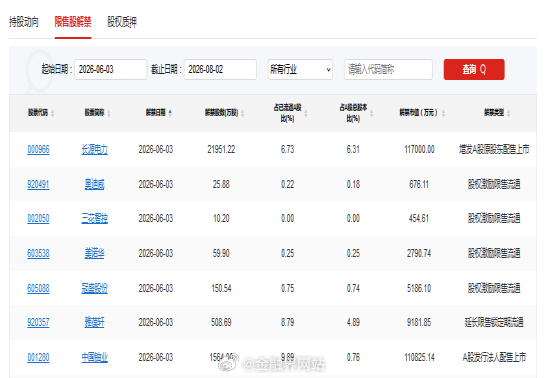The image size is (547, 378).
Task: Select market value 676.11
Action: click(x=419, y=184)
